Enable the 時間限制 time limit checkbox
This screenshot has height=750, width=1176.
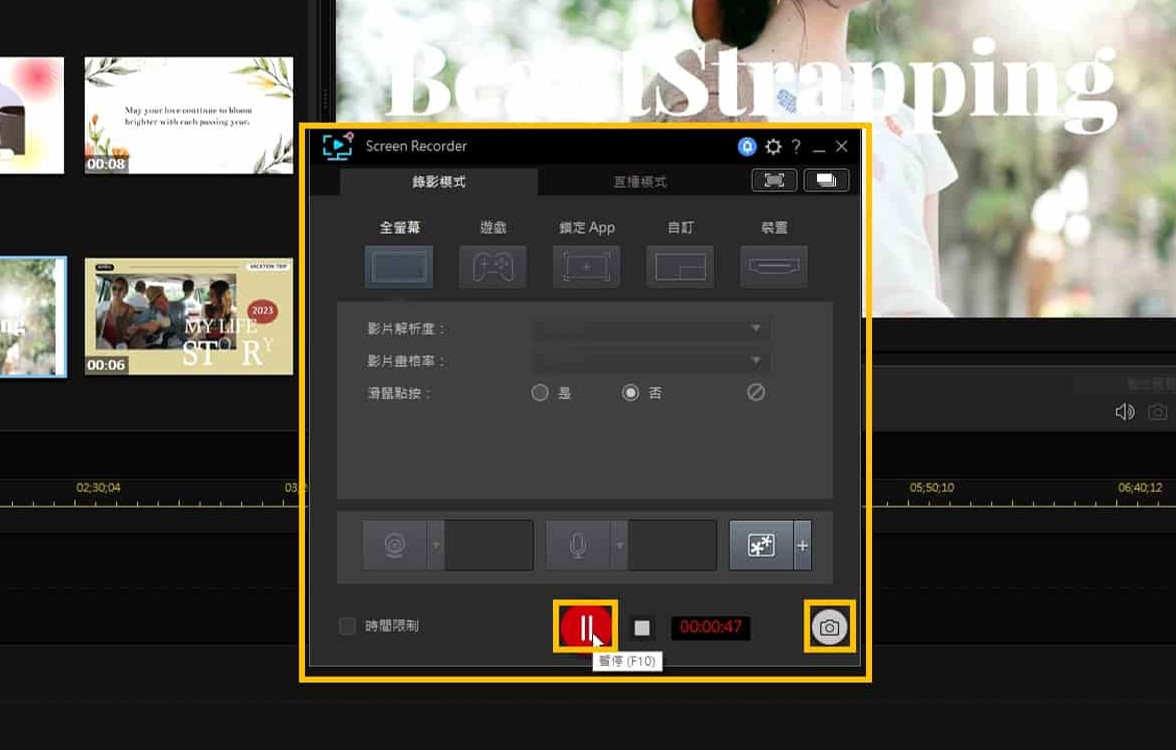point(347,626)
